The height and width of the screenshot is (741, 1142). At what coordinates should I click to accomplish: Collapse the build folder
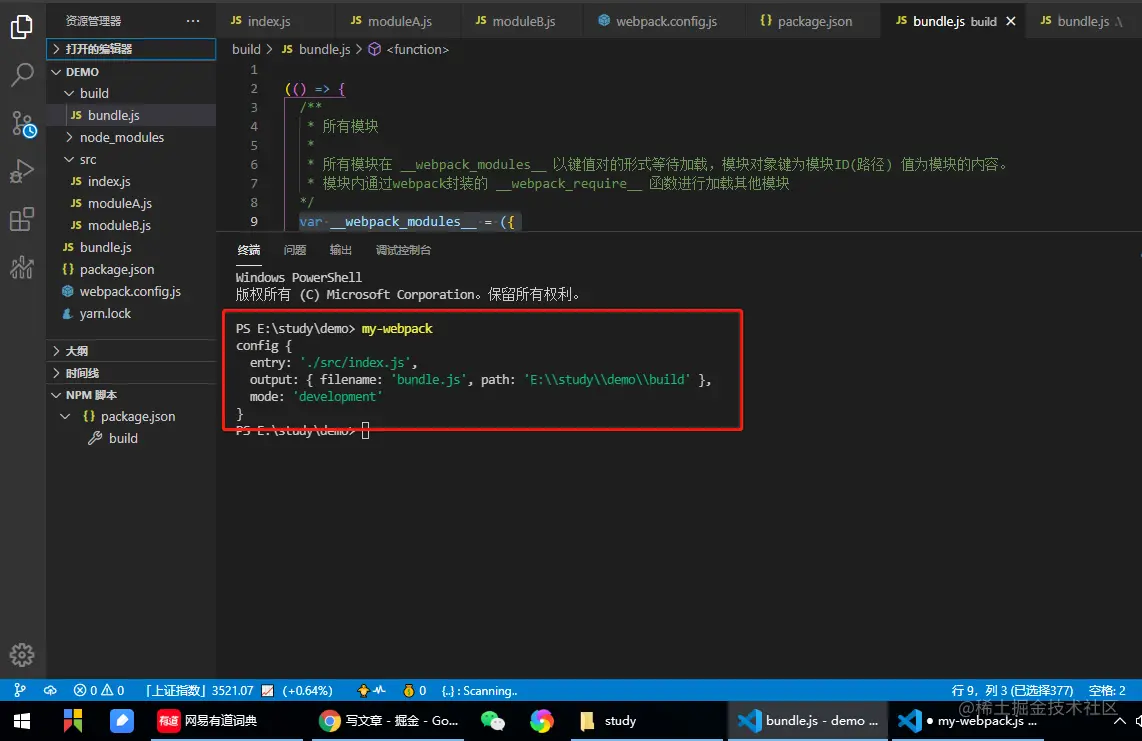point(131,93)
